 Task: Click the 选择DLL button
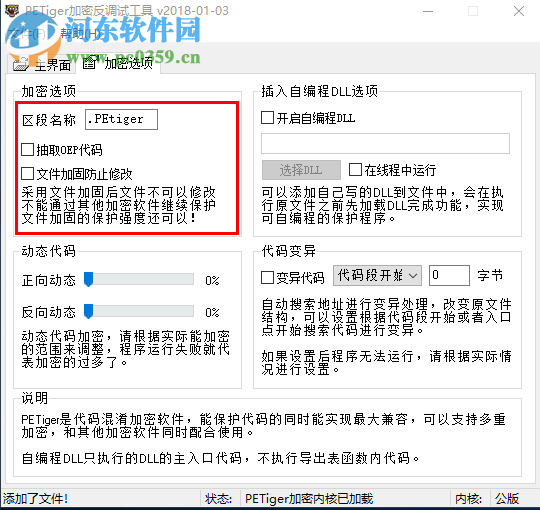tap(301, 170)
